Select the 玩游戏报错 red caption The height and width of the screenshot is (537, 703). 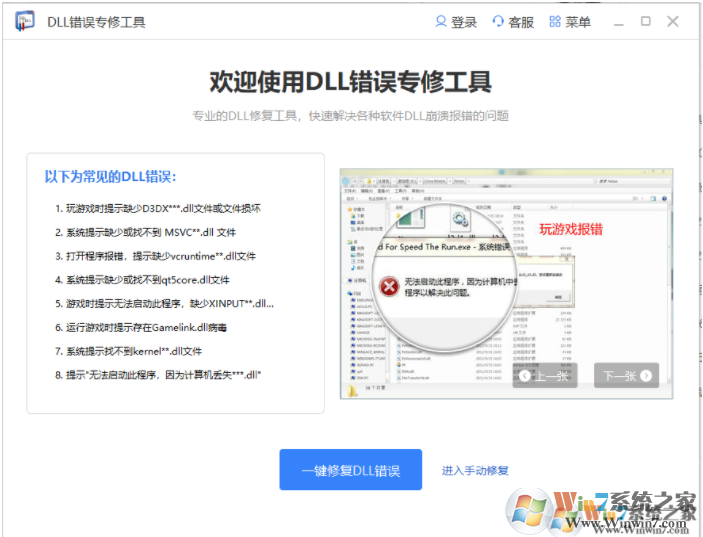[571, 229]
